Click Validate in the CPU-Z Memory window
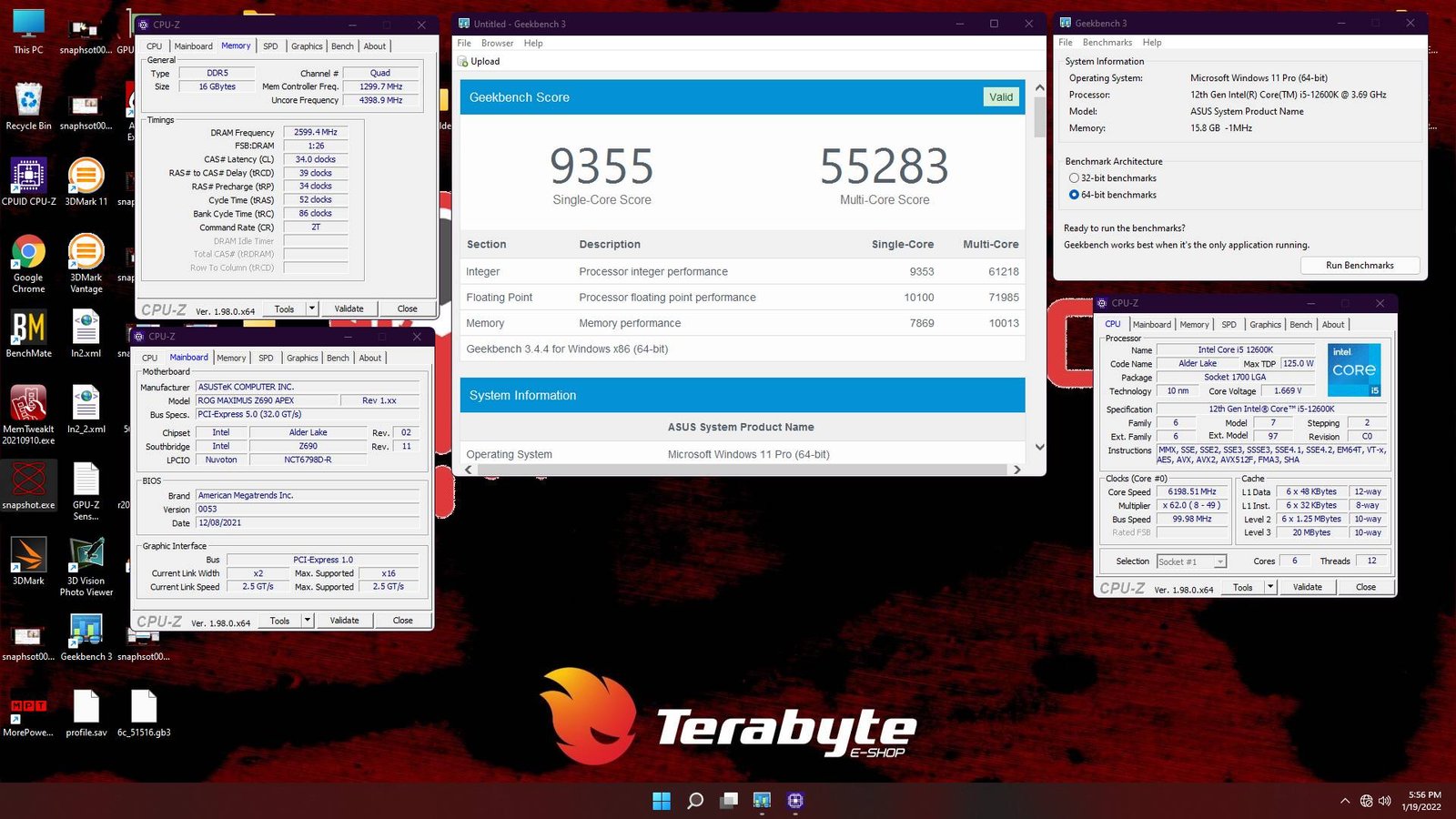Screen dimensions: 1456x819 (x=349, y=308)
